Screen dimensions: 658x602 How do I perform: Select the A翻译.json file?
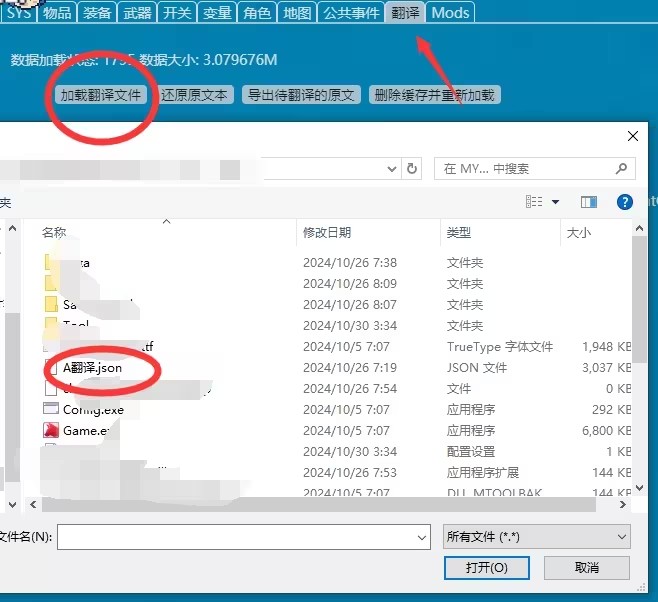coord(92,368)
